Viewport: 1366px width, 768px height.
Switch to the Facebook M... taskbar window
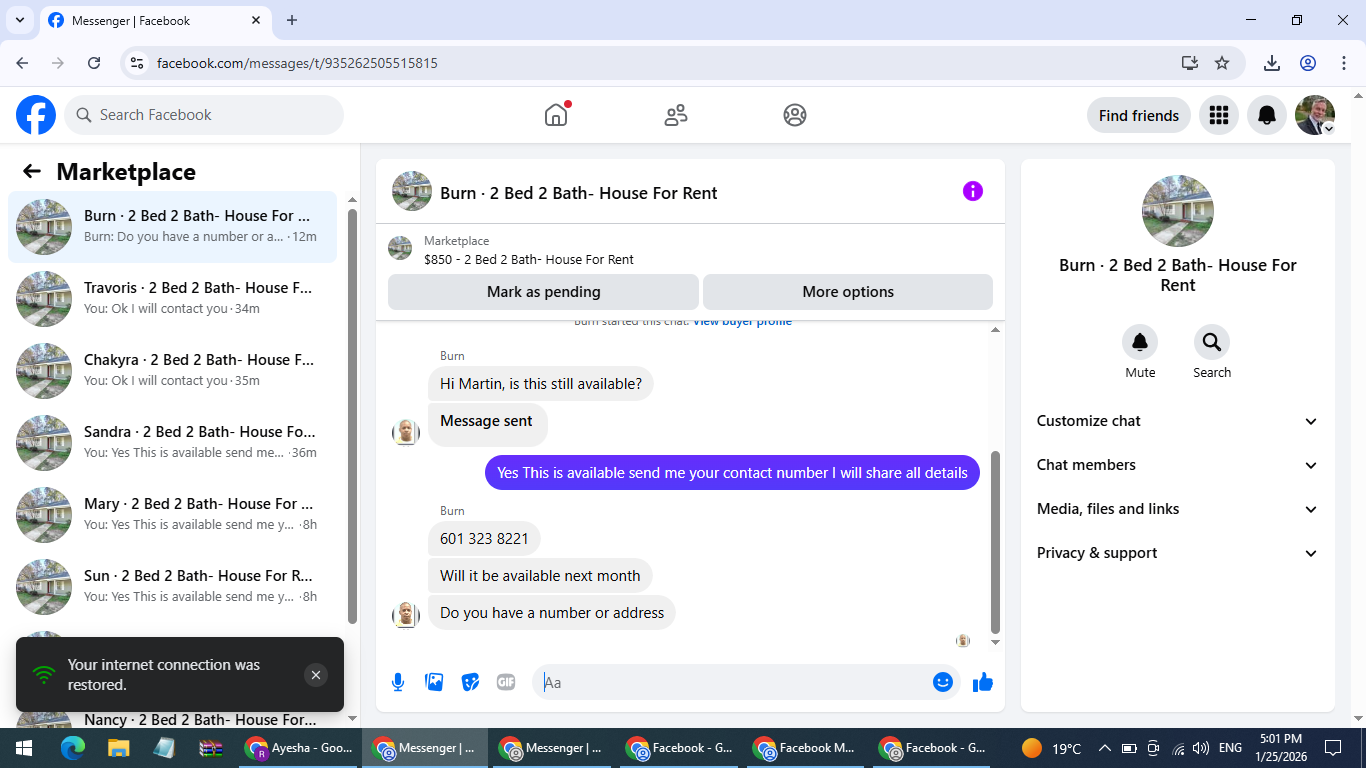806,748
